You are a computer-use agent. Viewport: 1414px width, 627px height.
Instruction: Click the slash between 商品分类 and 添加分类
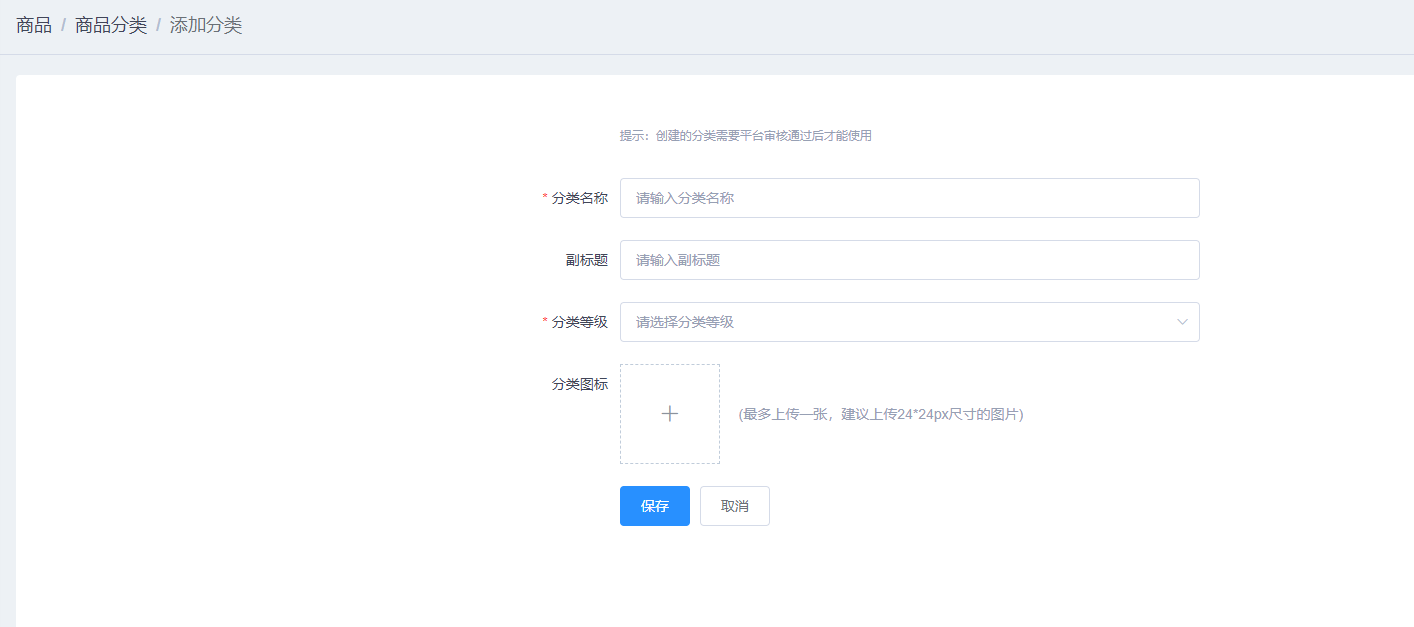pyautogui.click(x=158, y=25)
